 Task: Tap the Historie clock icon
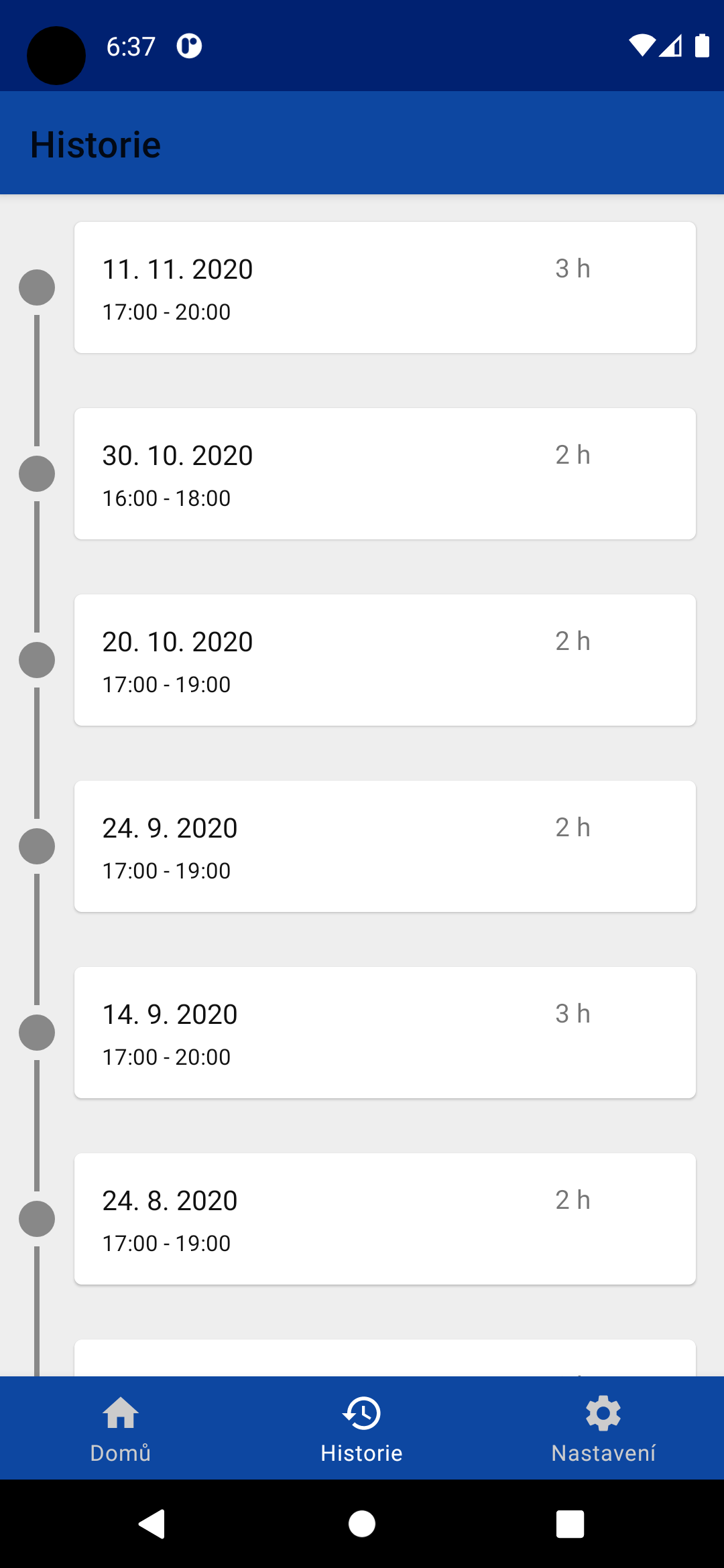361,1413
